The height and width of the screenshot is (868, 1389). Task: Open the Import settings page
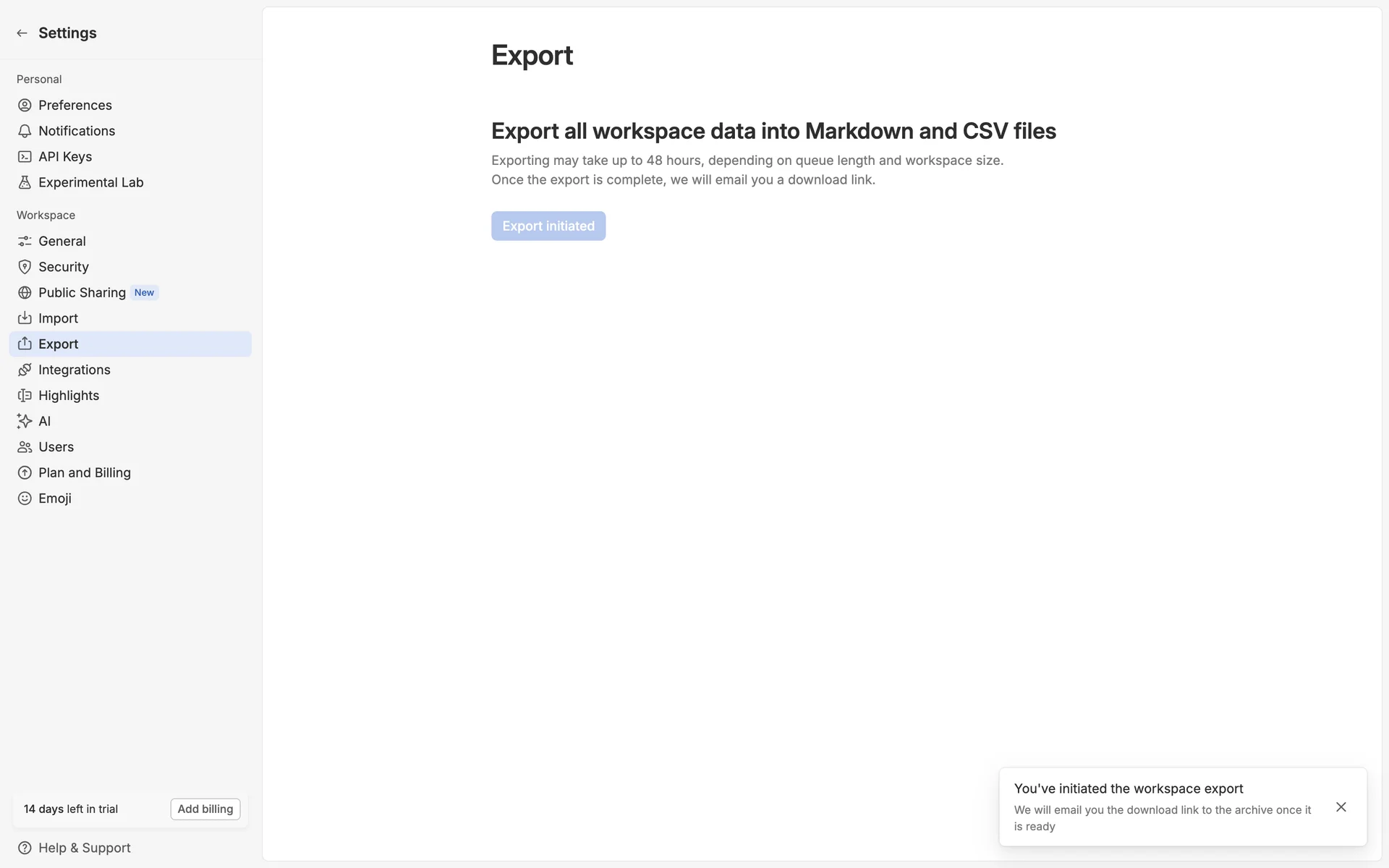58,318
